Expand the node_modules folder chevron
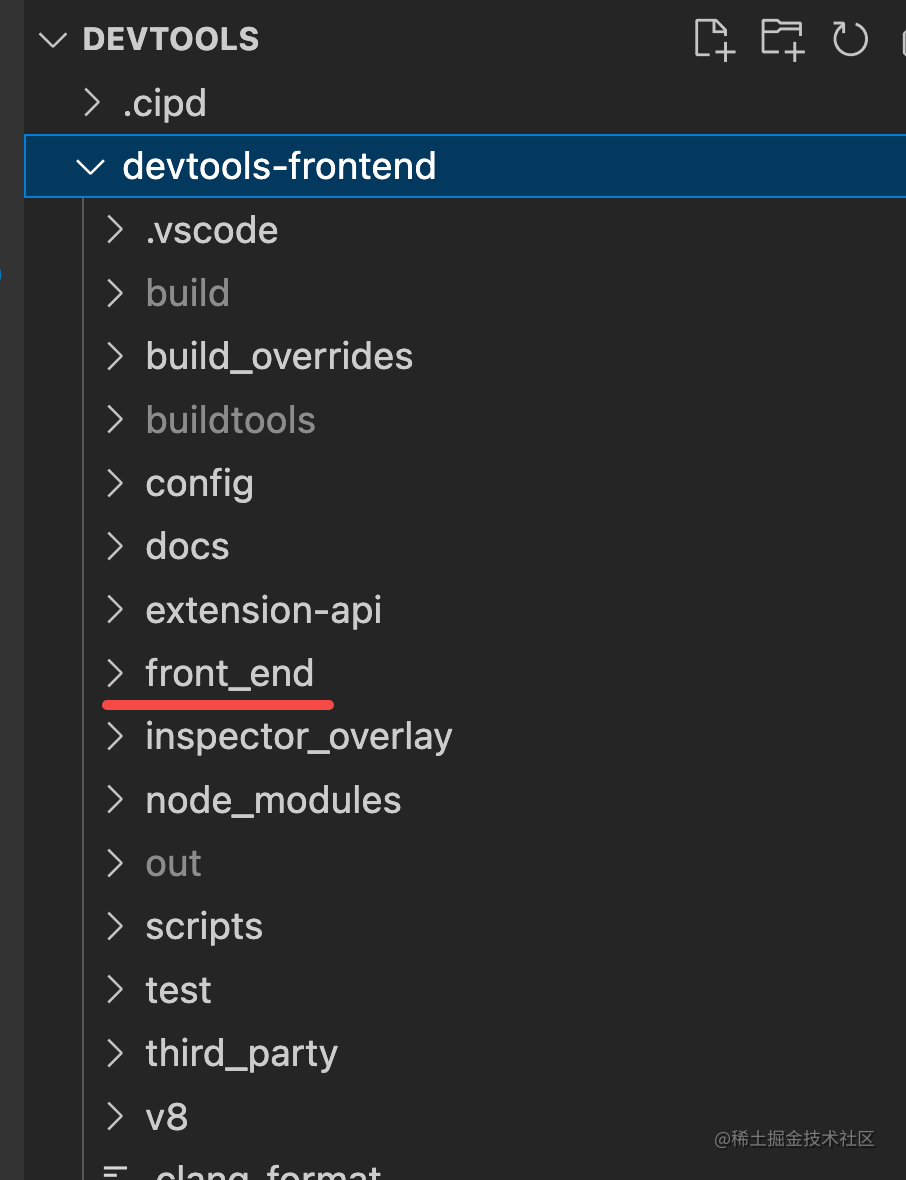The image size is (906, 1180). click(x=116, y=800)
